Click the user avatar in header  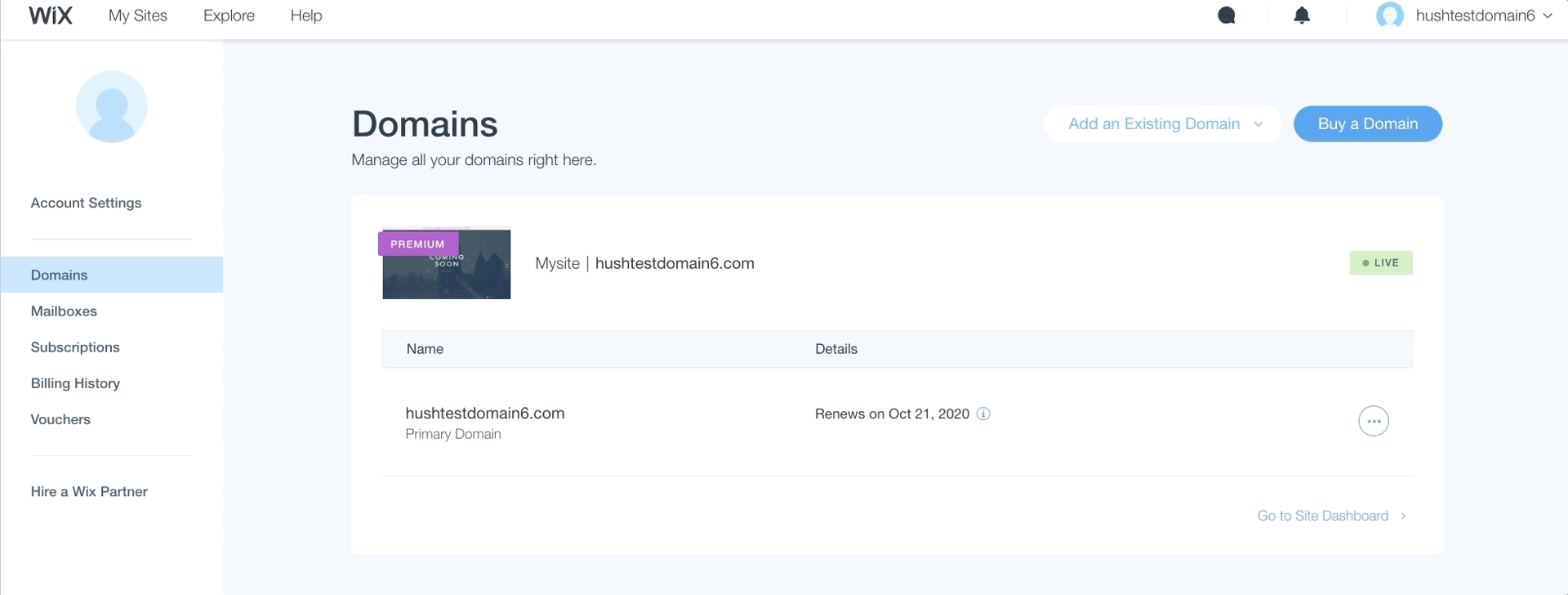coord(1389,16)
